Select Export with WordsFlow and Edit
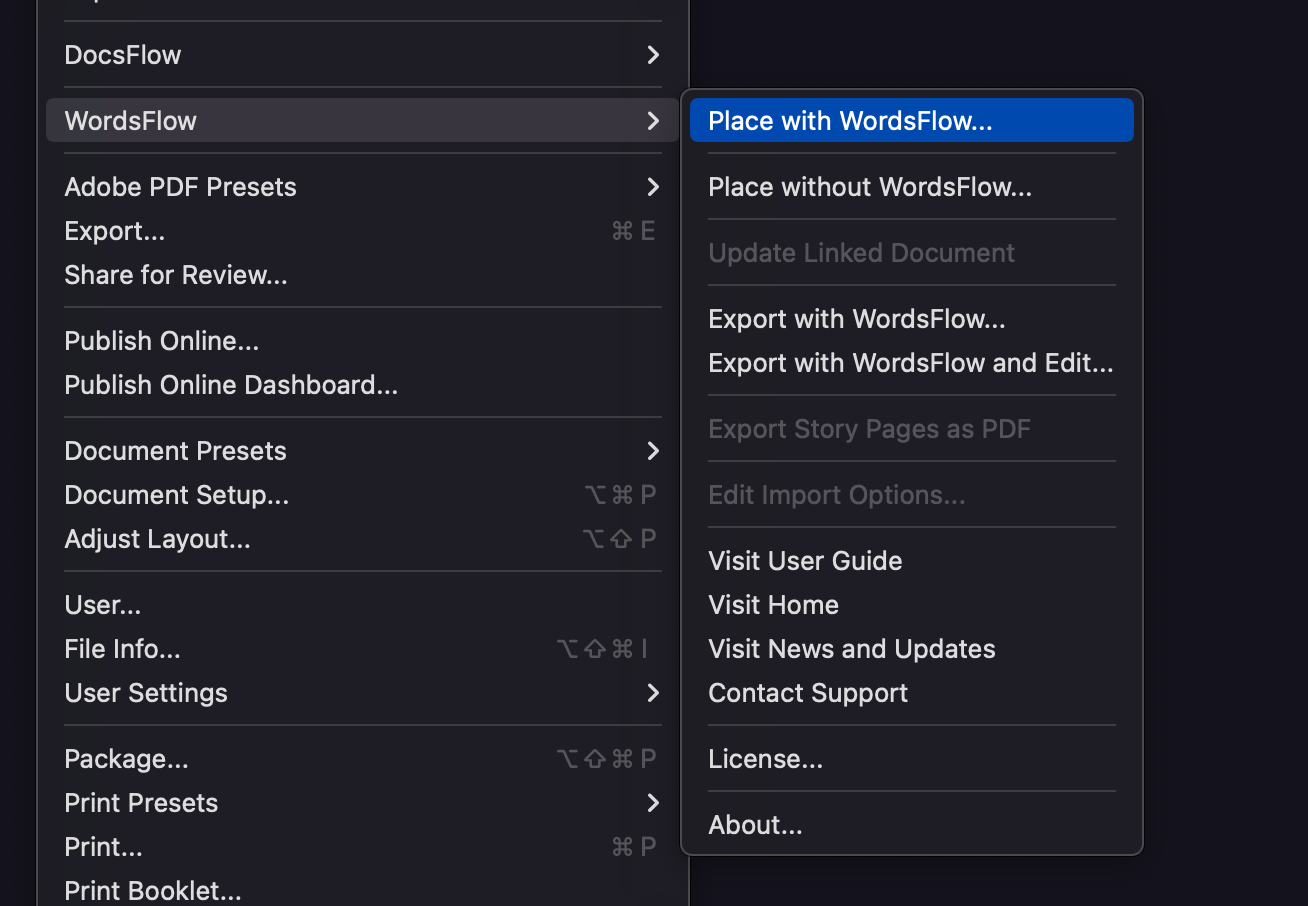The height and width of the screenshot is (906, 1308). tap(910, 363)
